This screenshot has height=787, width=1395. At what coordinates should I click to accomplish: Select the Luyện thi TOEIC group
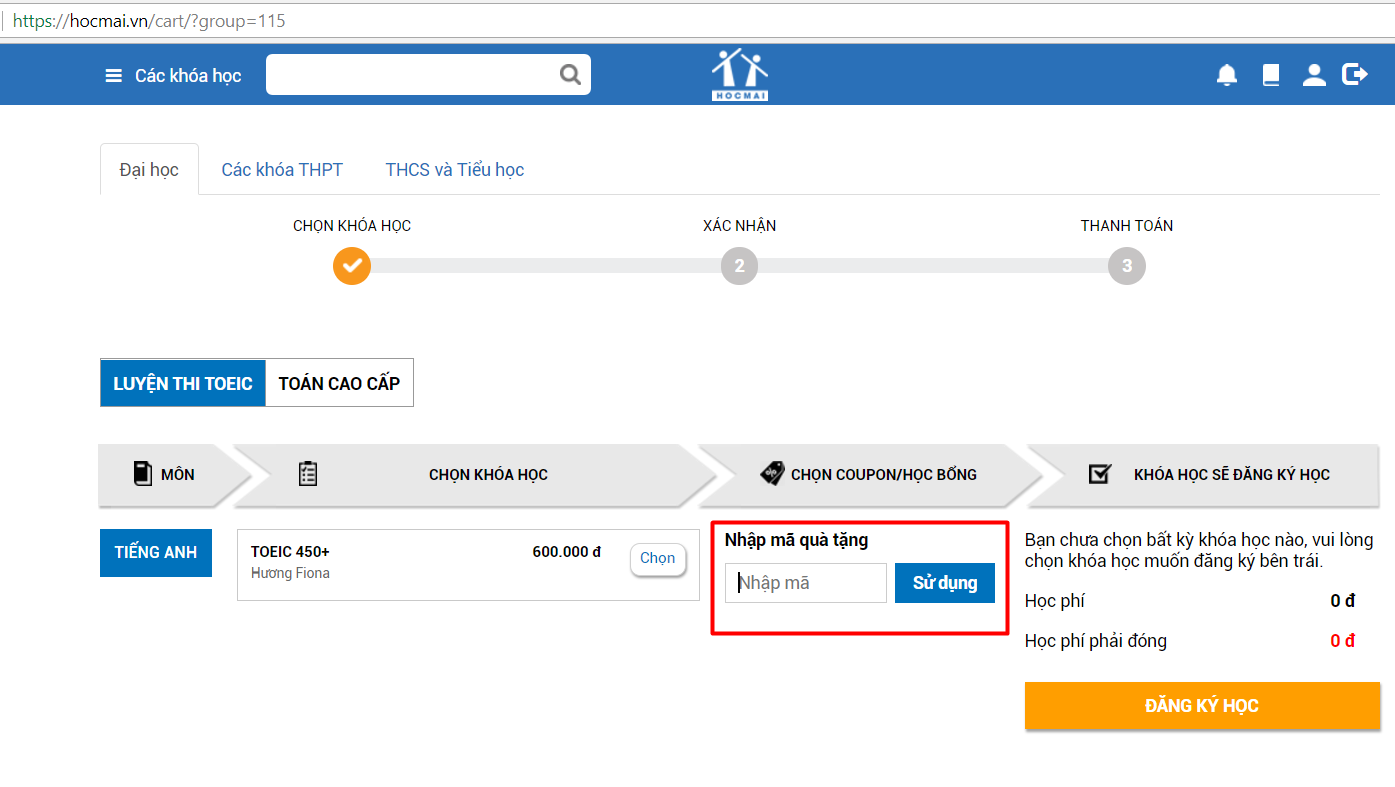pos(183,383)
